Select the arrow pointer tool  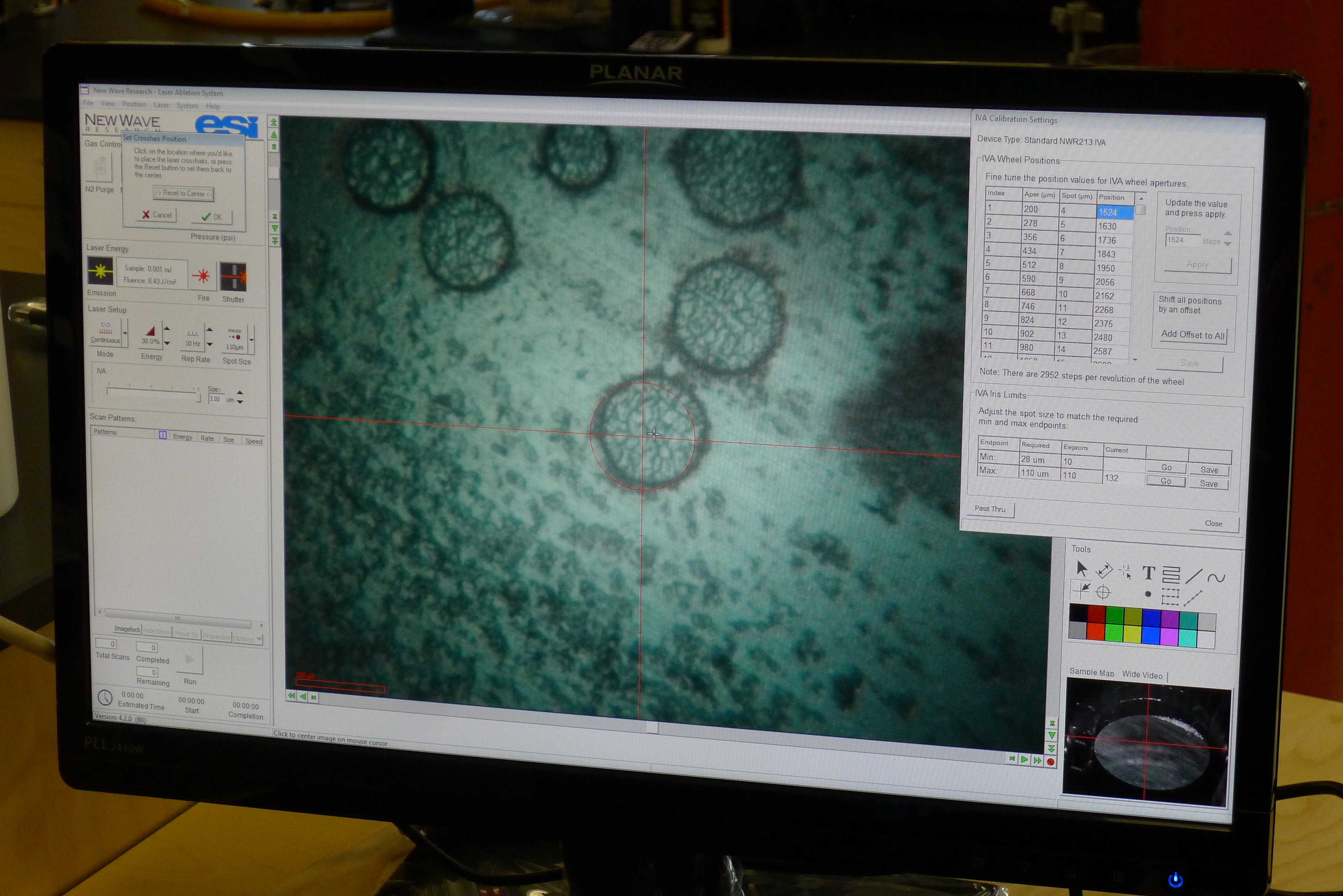coord(1081,569)
